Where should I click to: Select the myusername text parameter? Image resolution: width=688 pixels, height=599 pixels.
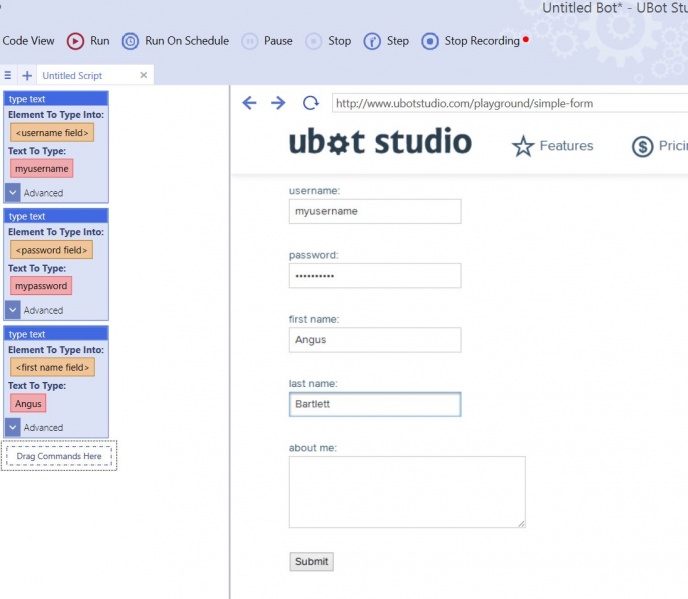(42, 169)
